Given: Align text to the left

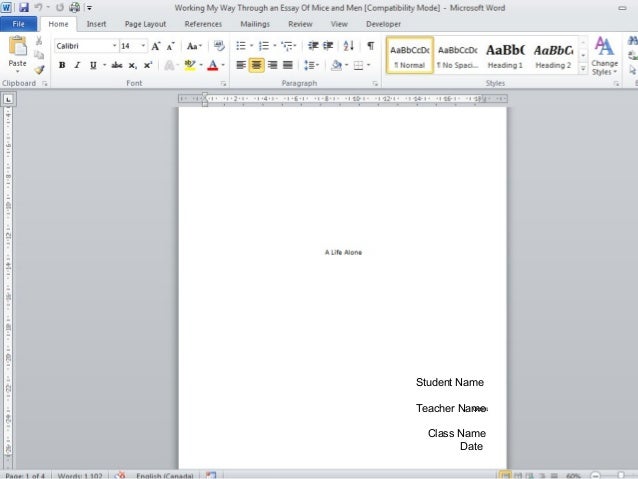Looking at the screenshot, I should pos(240,65).
